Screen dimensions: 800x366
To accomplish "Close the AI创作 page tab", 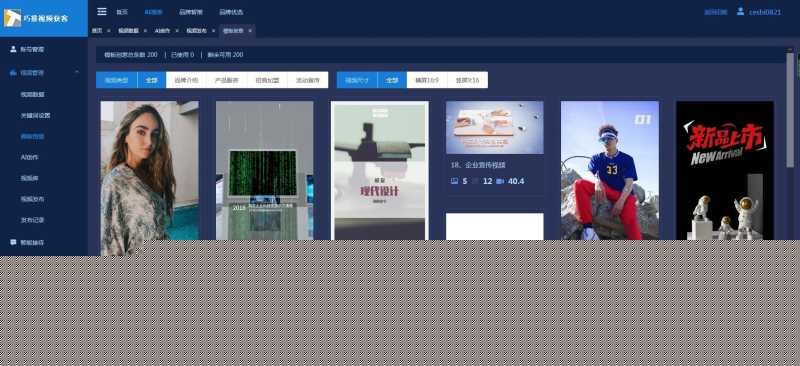I will pos(177,31).
